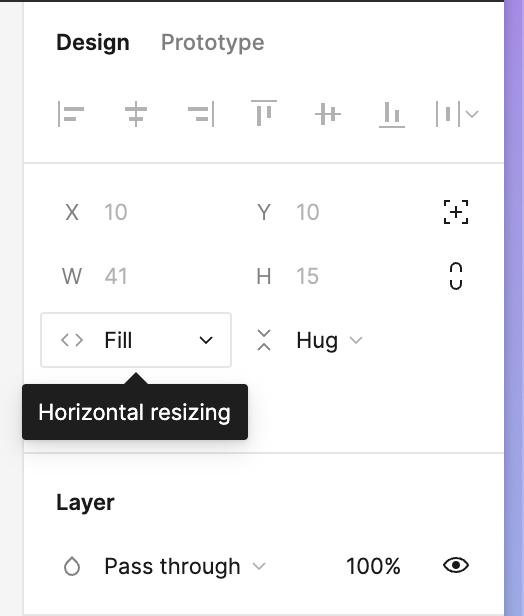
Task: Toggle constrain proportions link icon
Action: click(x=456, y=276)
